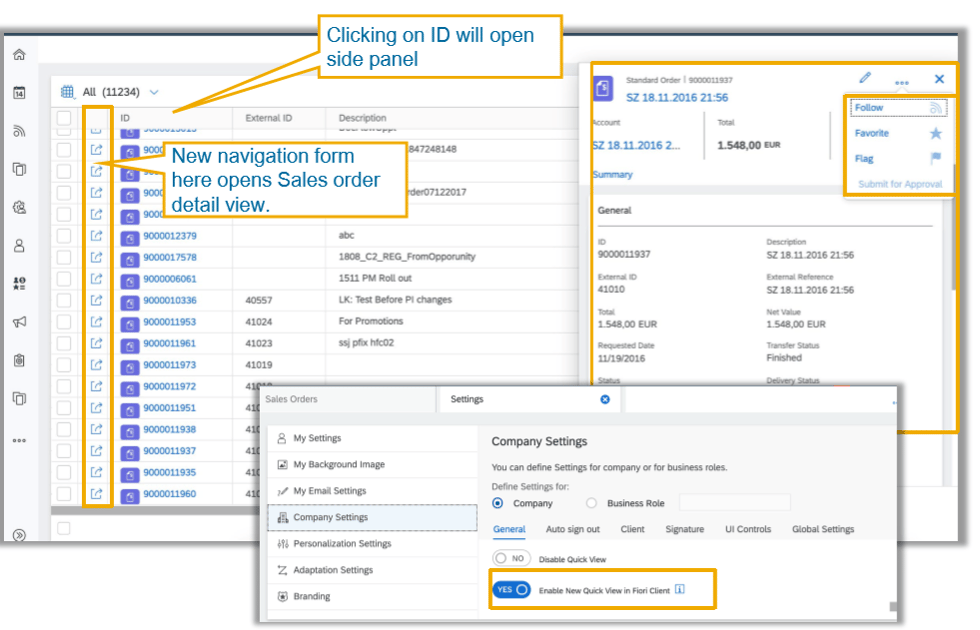The height and width of the screenshot is (630, 980).
Task: Open the leaderboard people-star icon in sidebar
Action: tap(19, 284)
